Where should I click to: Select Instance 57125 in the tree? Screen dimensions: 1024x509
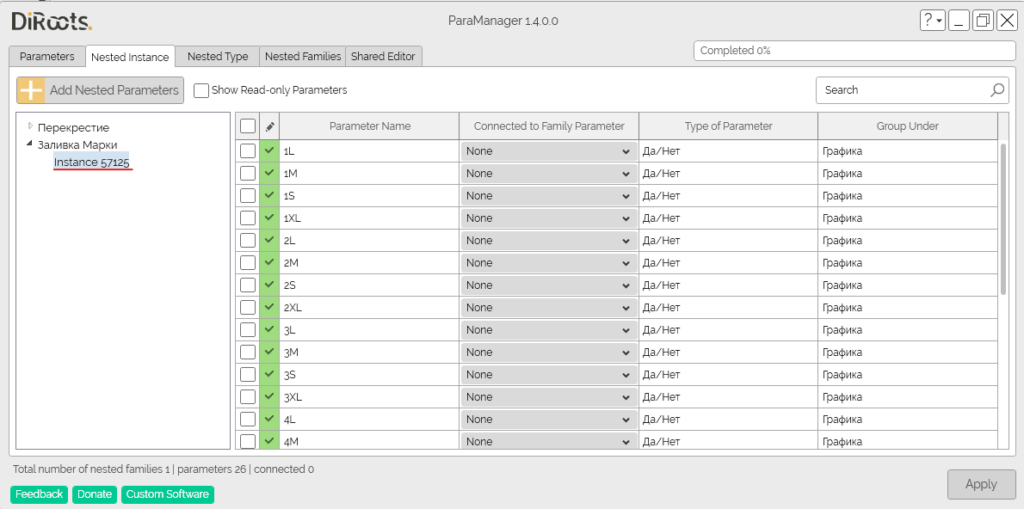[x=92, y=162]
